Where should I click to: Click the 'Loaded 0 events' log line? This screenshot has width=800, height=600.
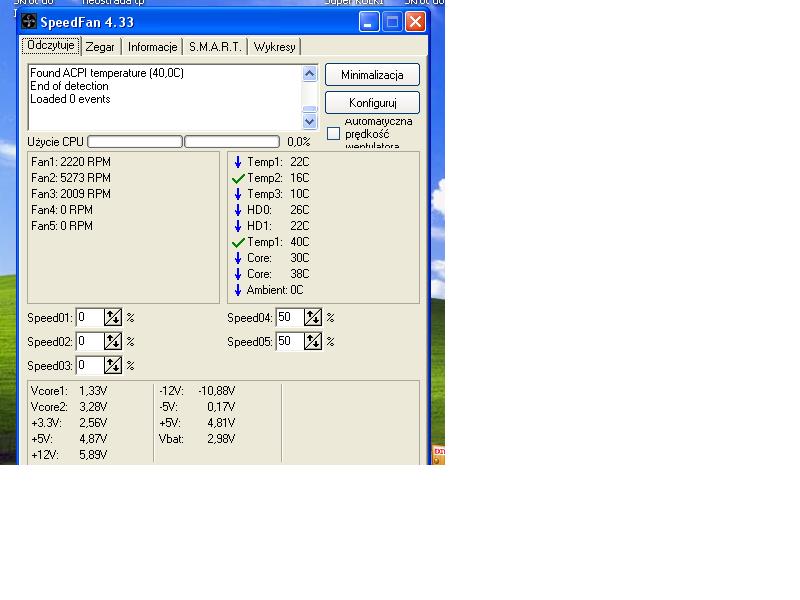point(70,99)
